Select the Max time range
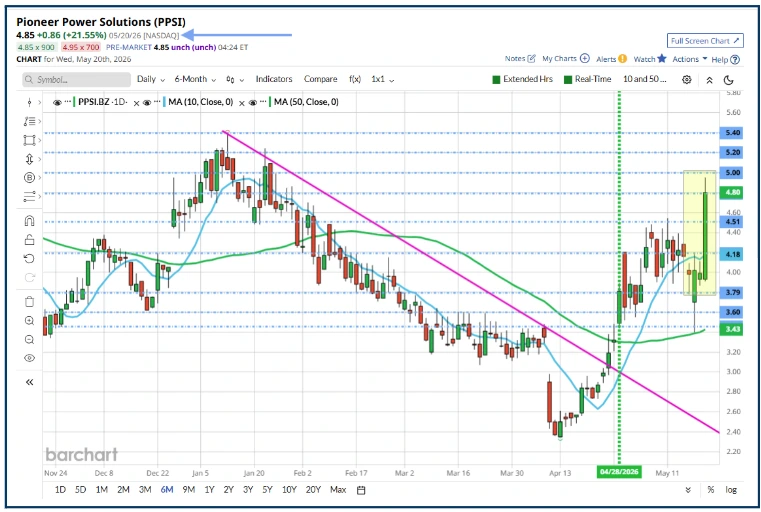Image resolution: width=761 pixels, height=512 pixels. tap(338, 490)
